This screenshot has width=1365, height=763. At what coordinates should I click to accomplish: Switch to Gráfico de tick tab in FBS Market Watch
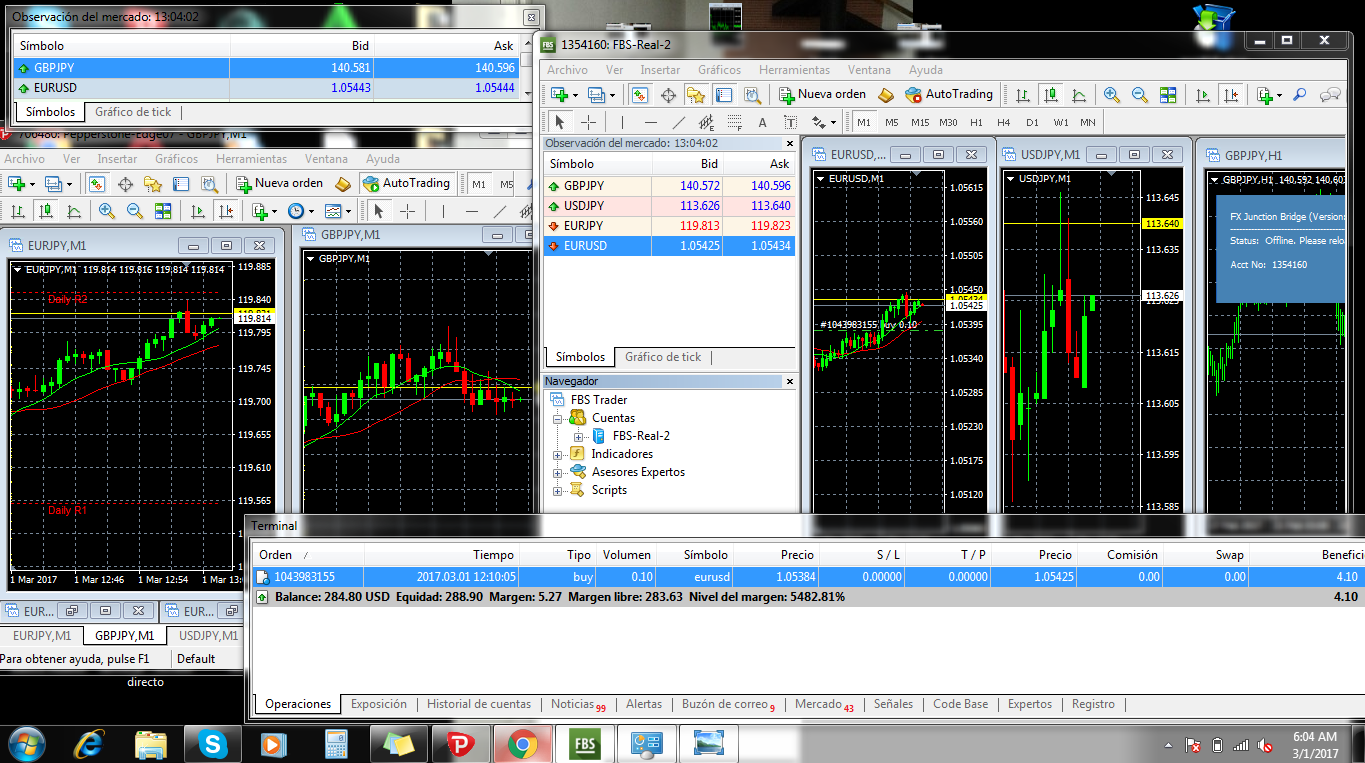(x=663, y=357)
